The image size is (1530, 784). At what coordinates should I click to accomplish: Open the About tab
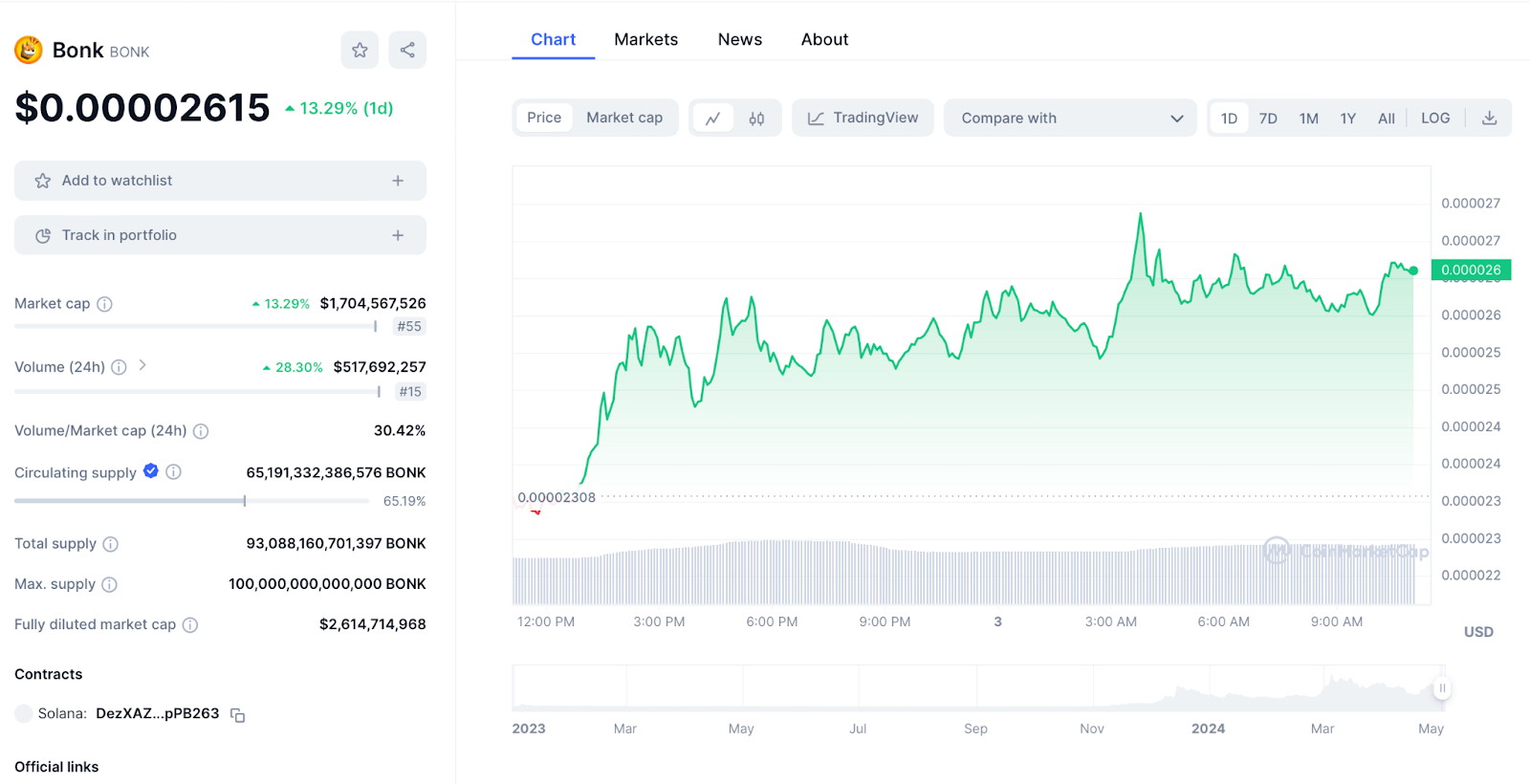[824, 39]
